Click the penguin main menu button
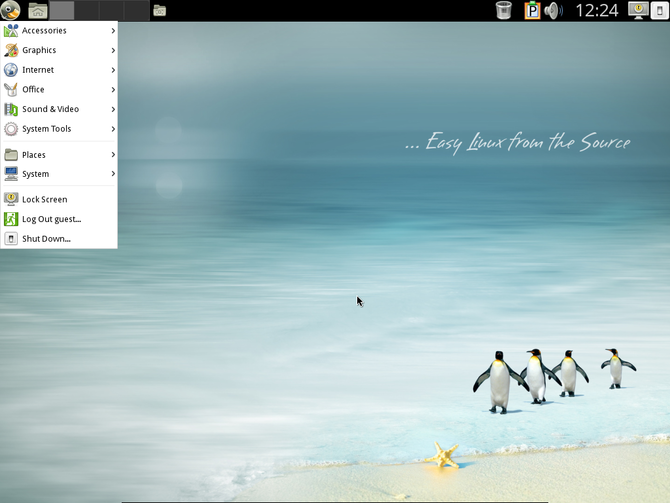Viewport: 670px width, 503px height. pyautogui.click(x=10, y=10)
